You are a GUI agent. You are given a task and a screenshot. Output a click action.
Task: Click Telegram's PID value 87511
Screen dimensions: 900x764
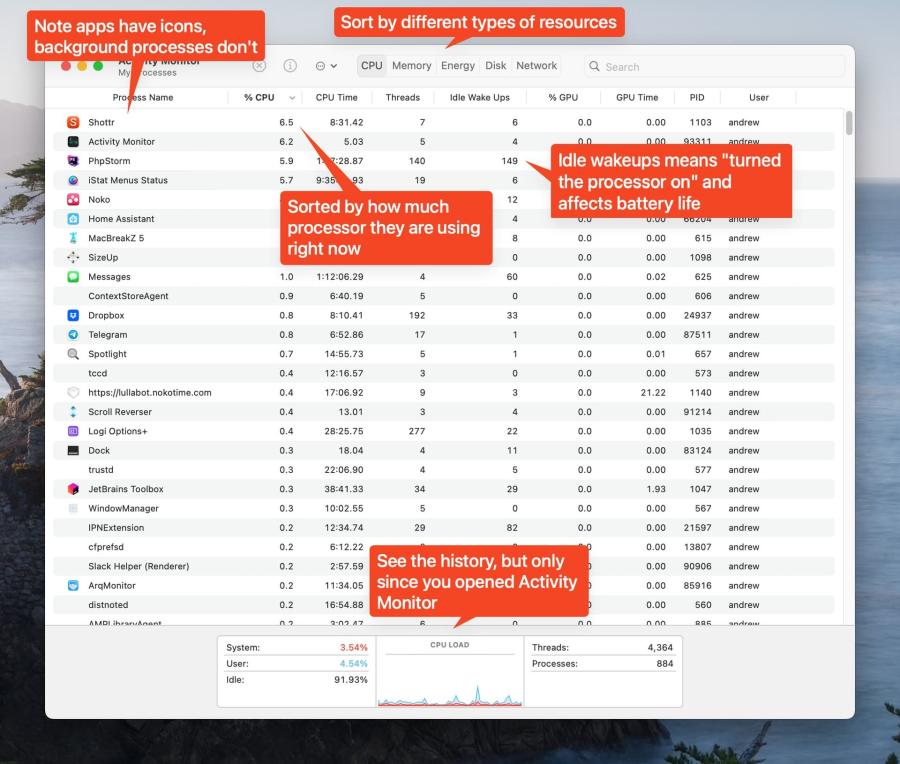point(697,335)
